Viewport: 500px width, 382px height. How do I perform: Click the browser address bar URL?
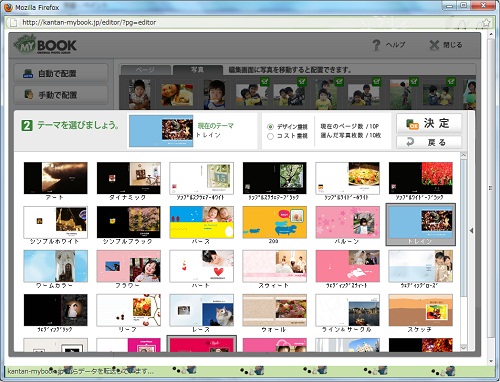[89, 22]
